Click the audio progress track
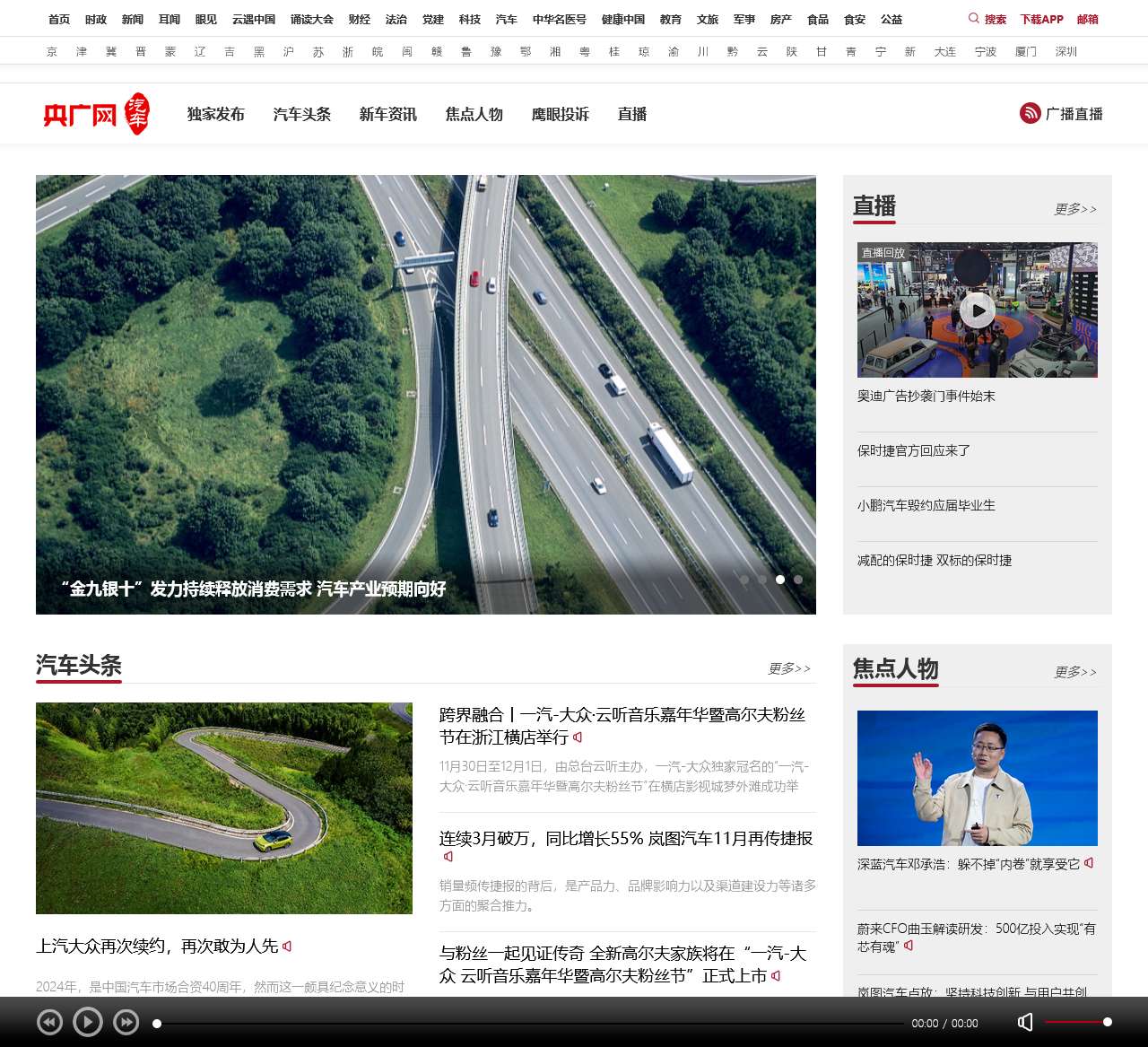 (529, 1023)
